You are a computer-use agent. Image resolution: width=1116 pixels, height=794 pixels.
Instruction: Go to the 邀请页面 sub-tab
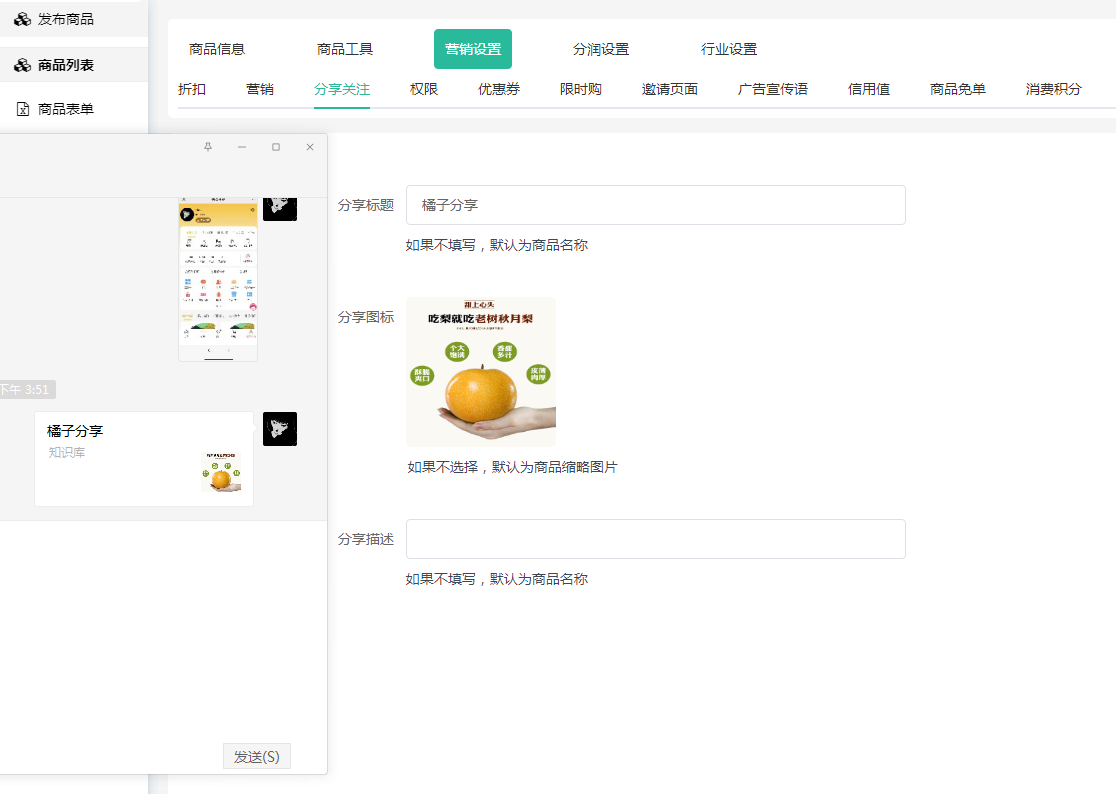coord(670,89)
